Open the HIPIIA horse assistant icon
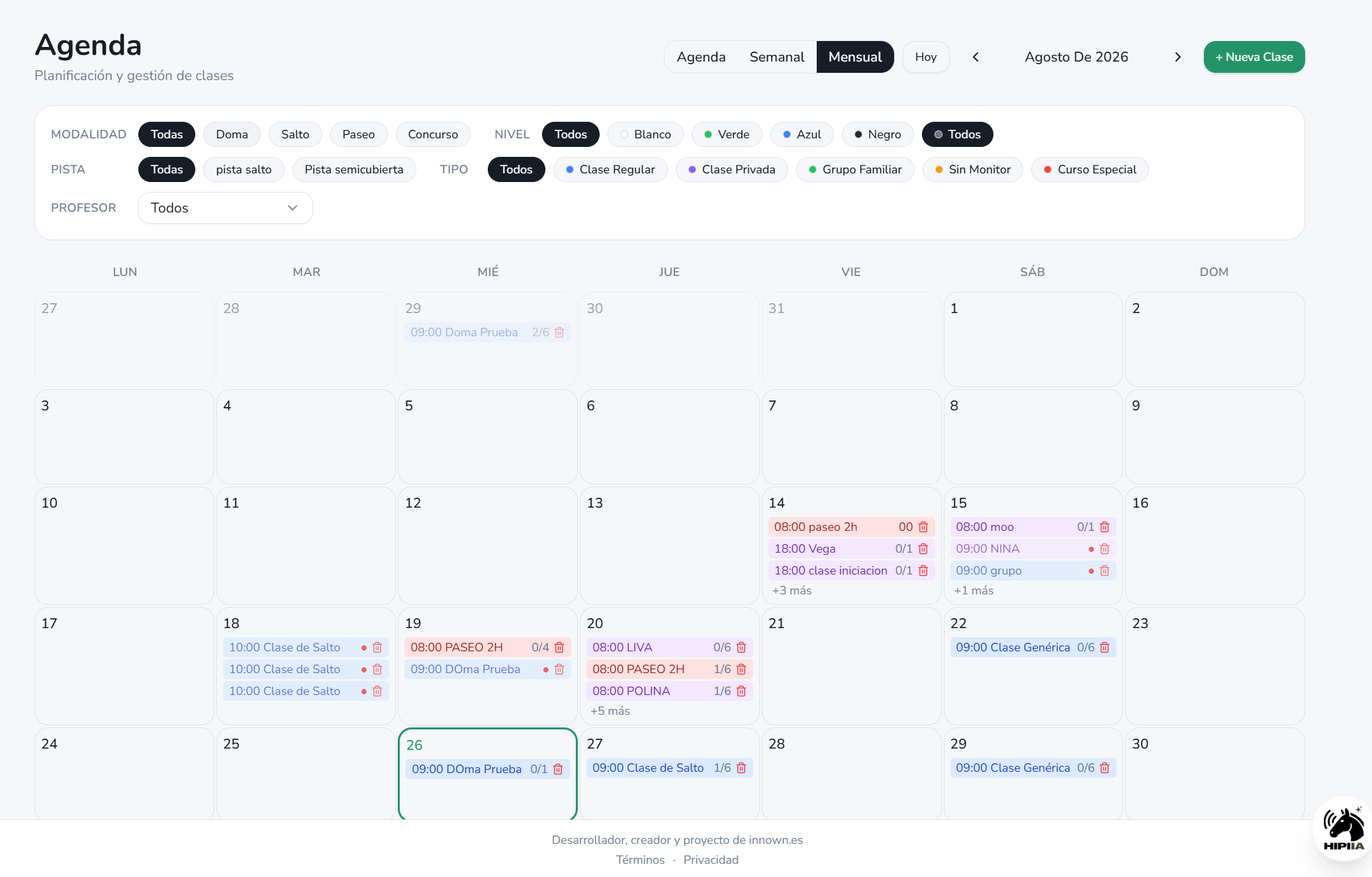The width and height of the screenshot is (1372, 877). (1343, 829)
